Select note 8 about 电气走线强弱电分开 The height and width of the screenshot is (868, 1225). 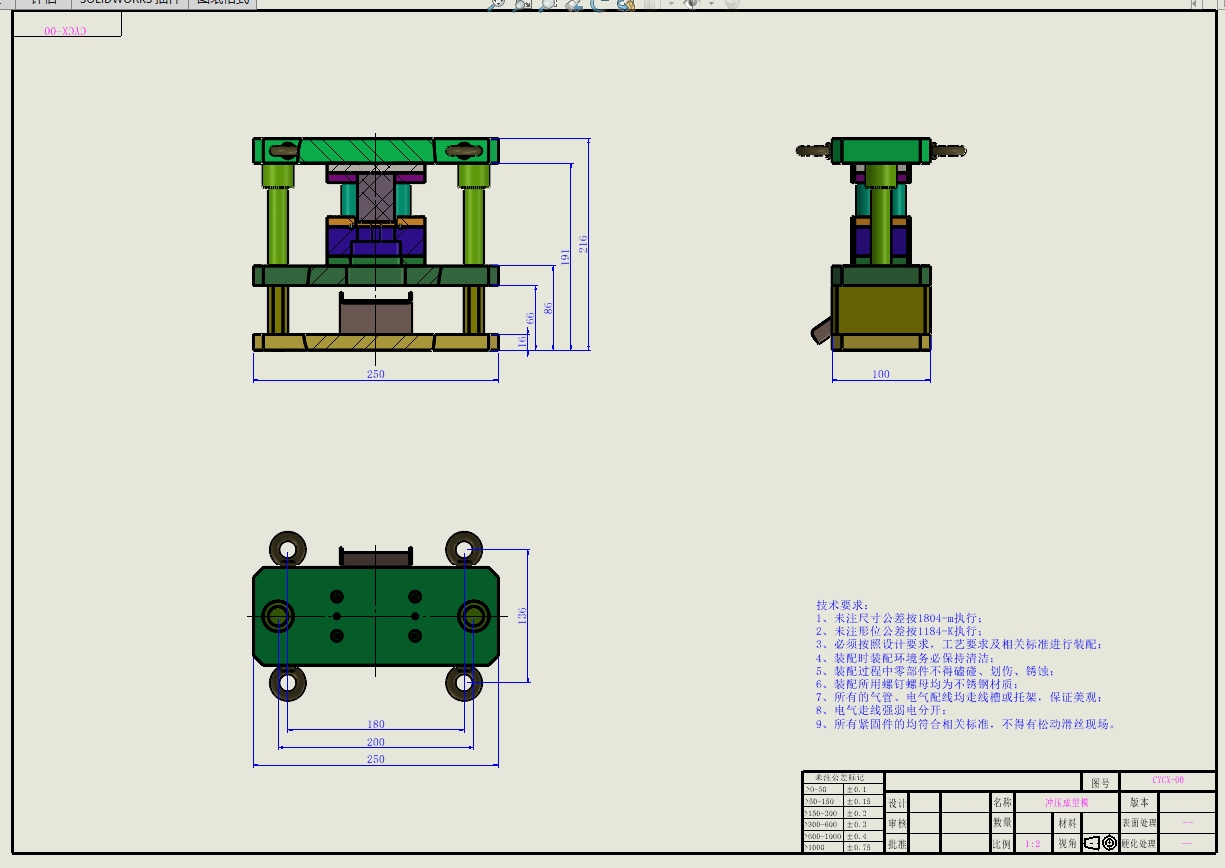click(882, 710)
